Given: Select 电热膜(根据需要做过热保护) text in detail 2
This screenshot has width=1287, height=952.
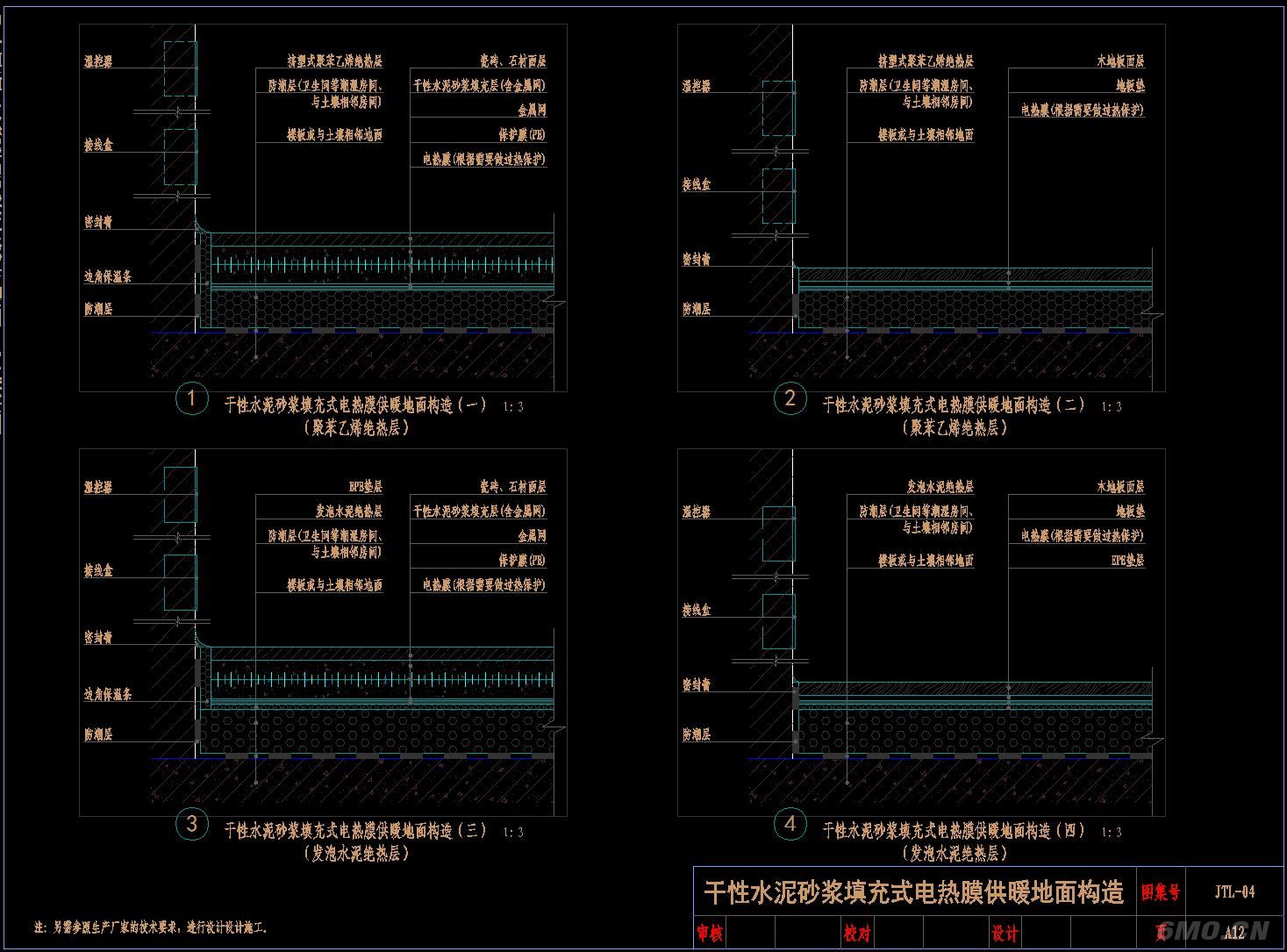Looking at the screenshot, I should [x=1083, y=111].
